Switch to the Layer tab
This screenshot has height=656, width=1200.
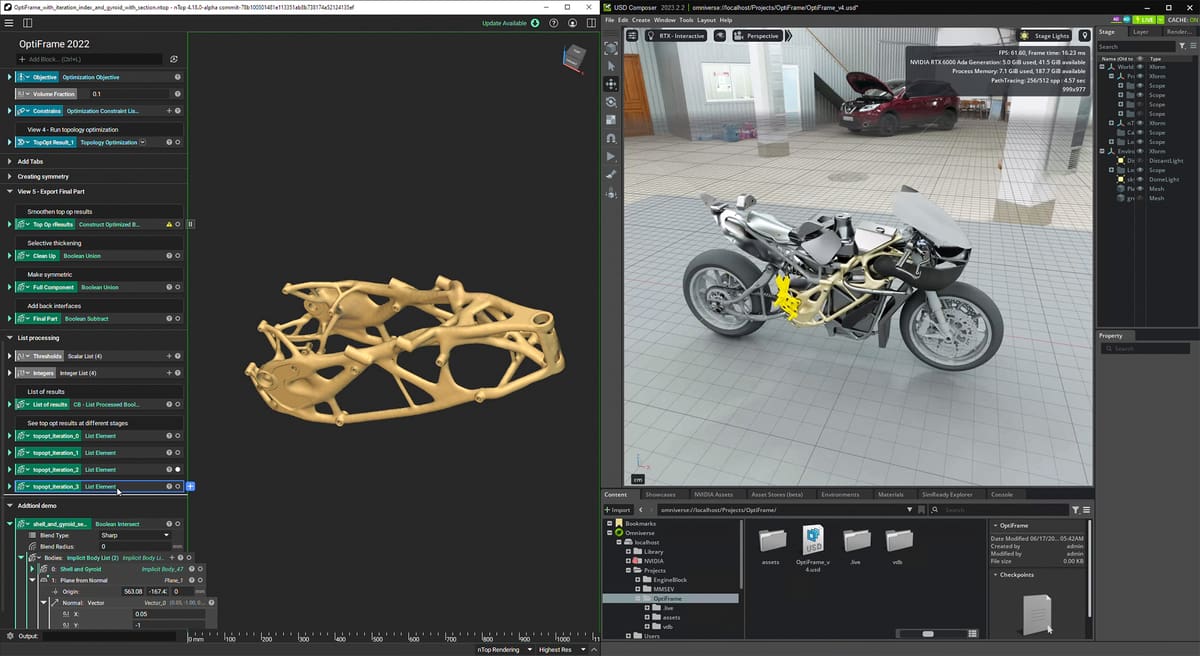coord(1141,32)
